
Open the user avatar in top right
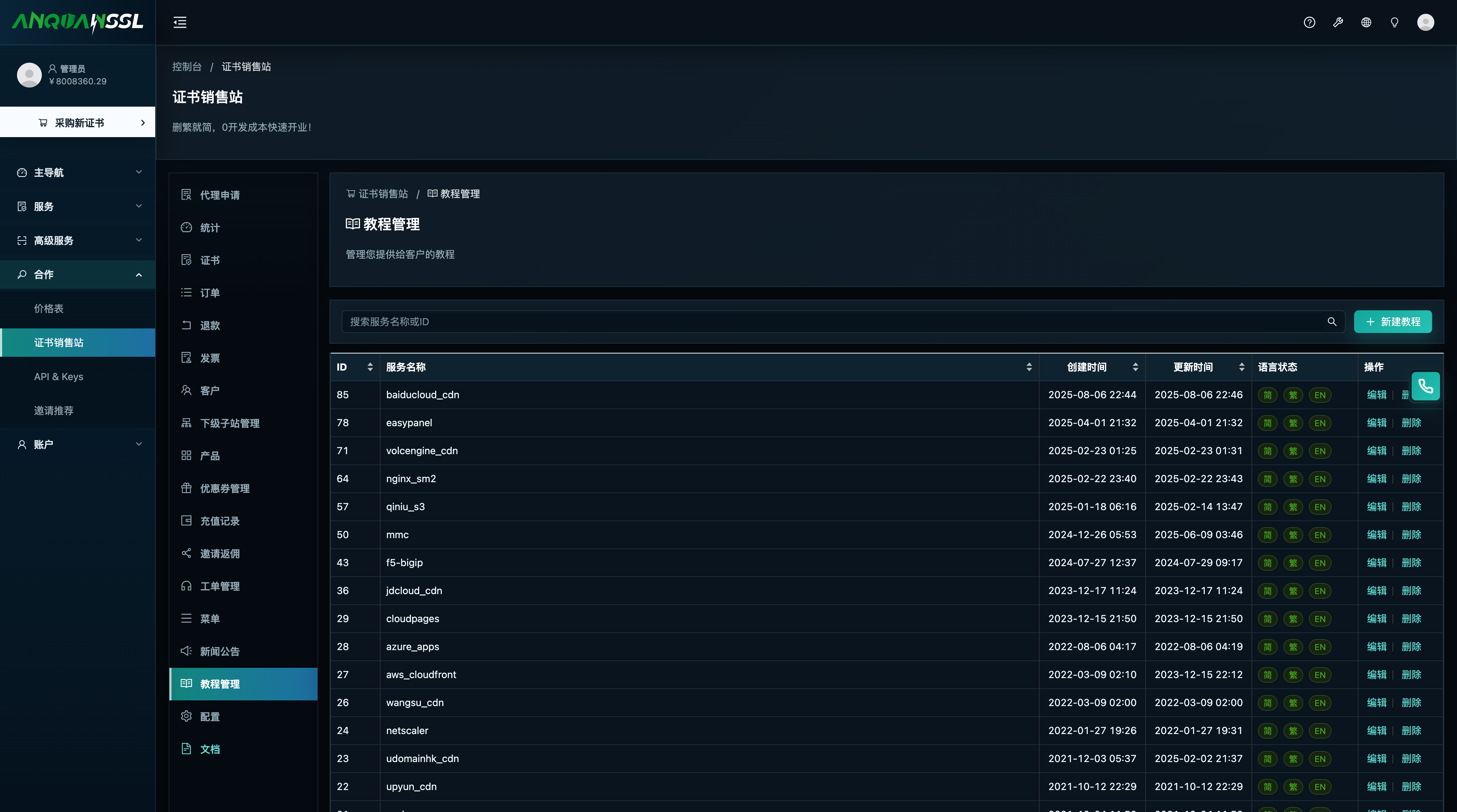1425,22
